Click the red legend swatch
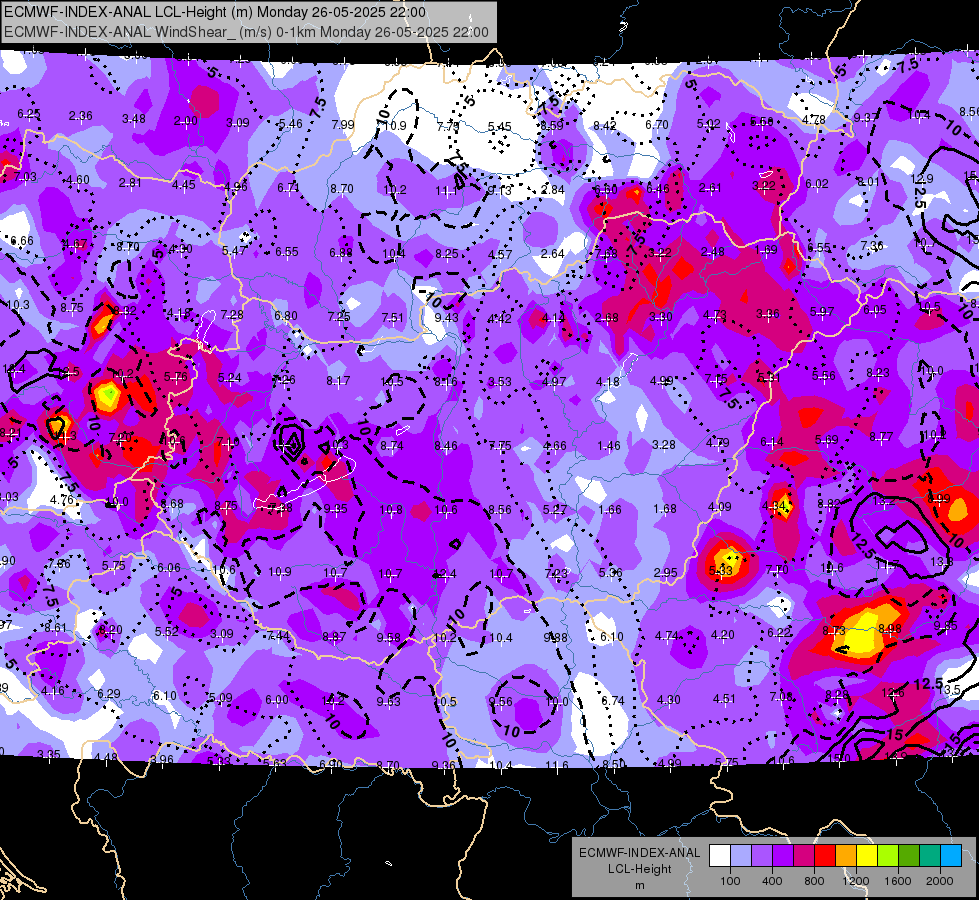The image size is (979, 900). [x=825, y=856]
